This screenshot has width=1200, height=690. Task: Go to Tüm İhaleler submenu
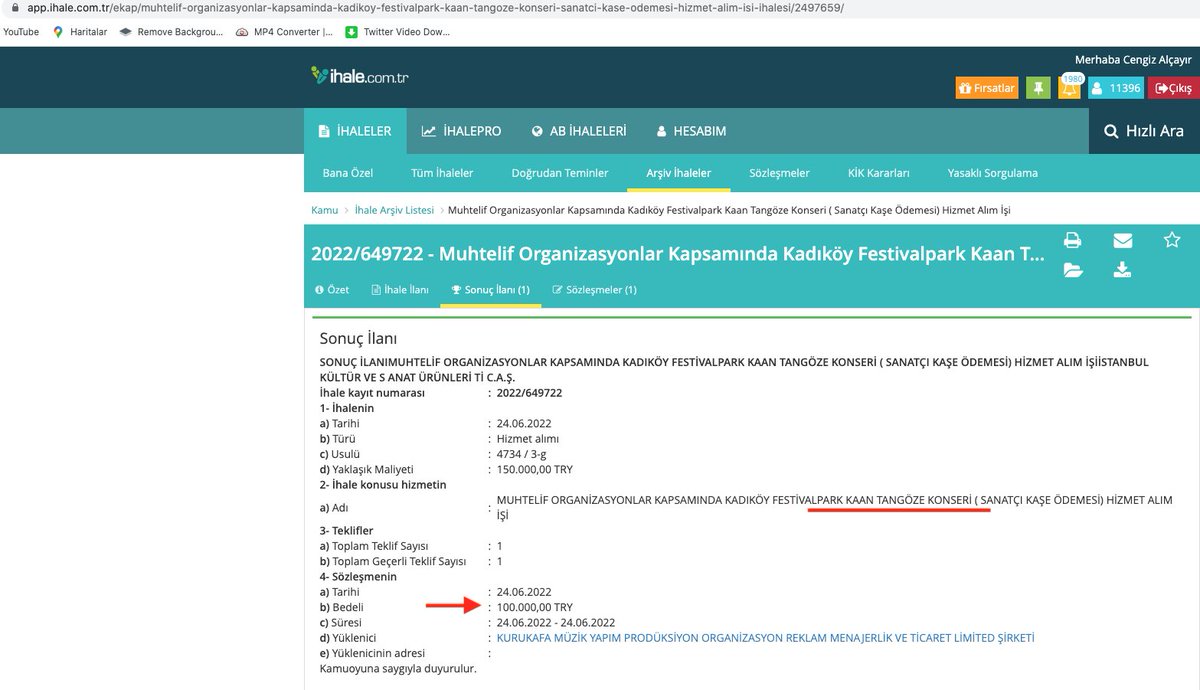(x=442, y=173)
